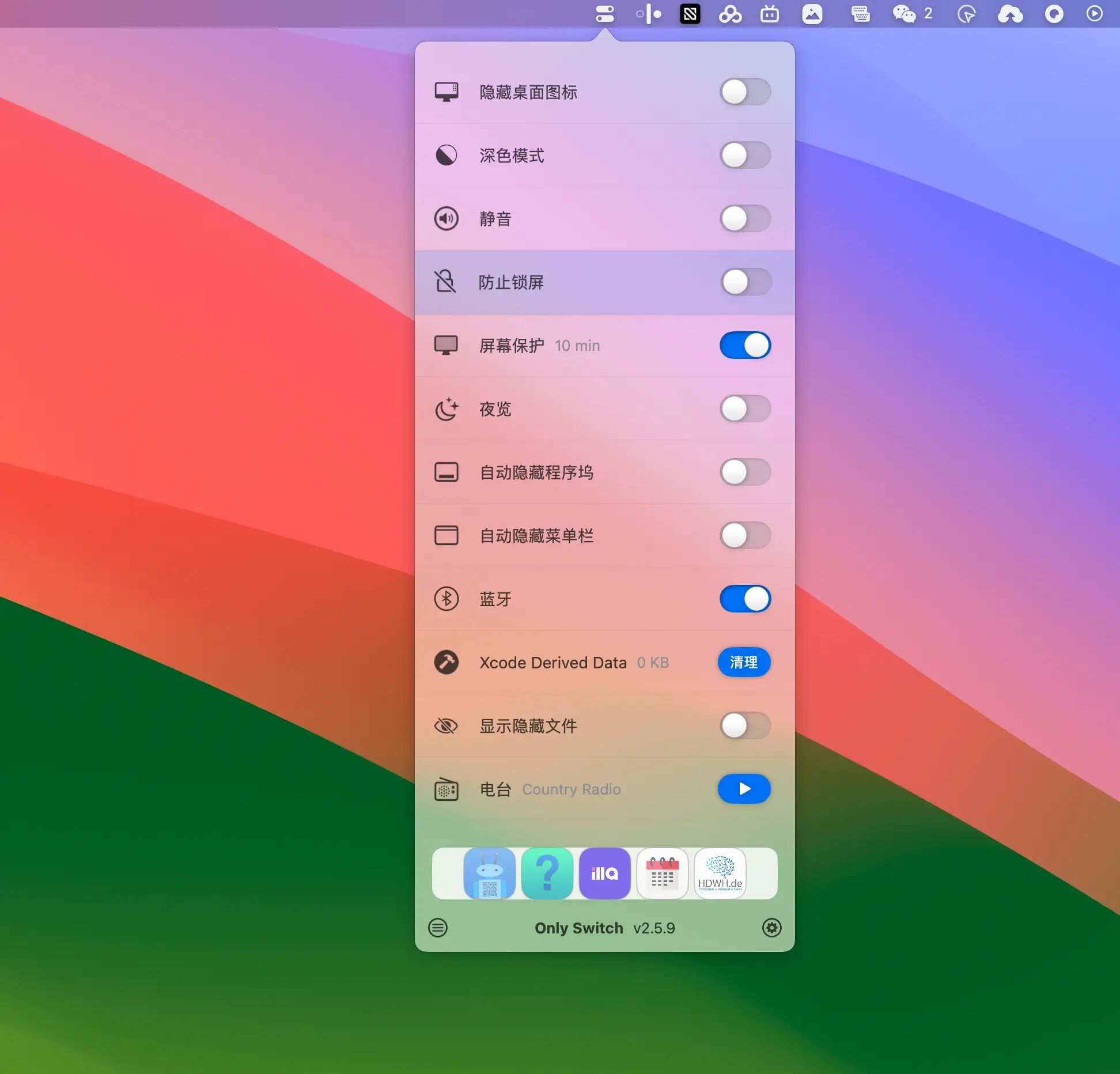
Task: Click the list menu icon at bottom left
Action: (x=438, y=928)
